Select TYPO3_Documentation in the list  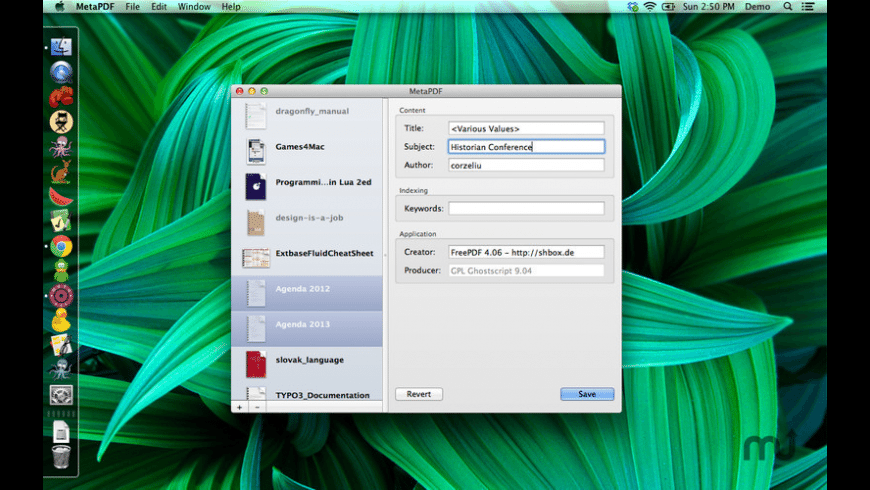[x=307, y=392]
